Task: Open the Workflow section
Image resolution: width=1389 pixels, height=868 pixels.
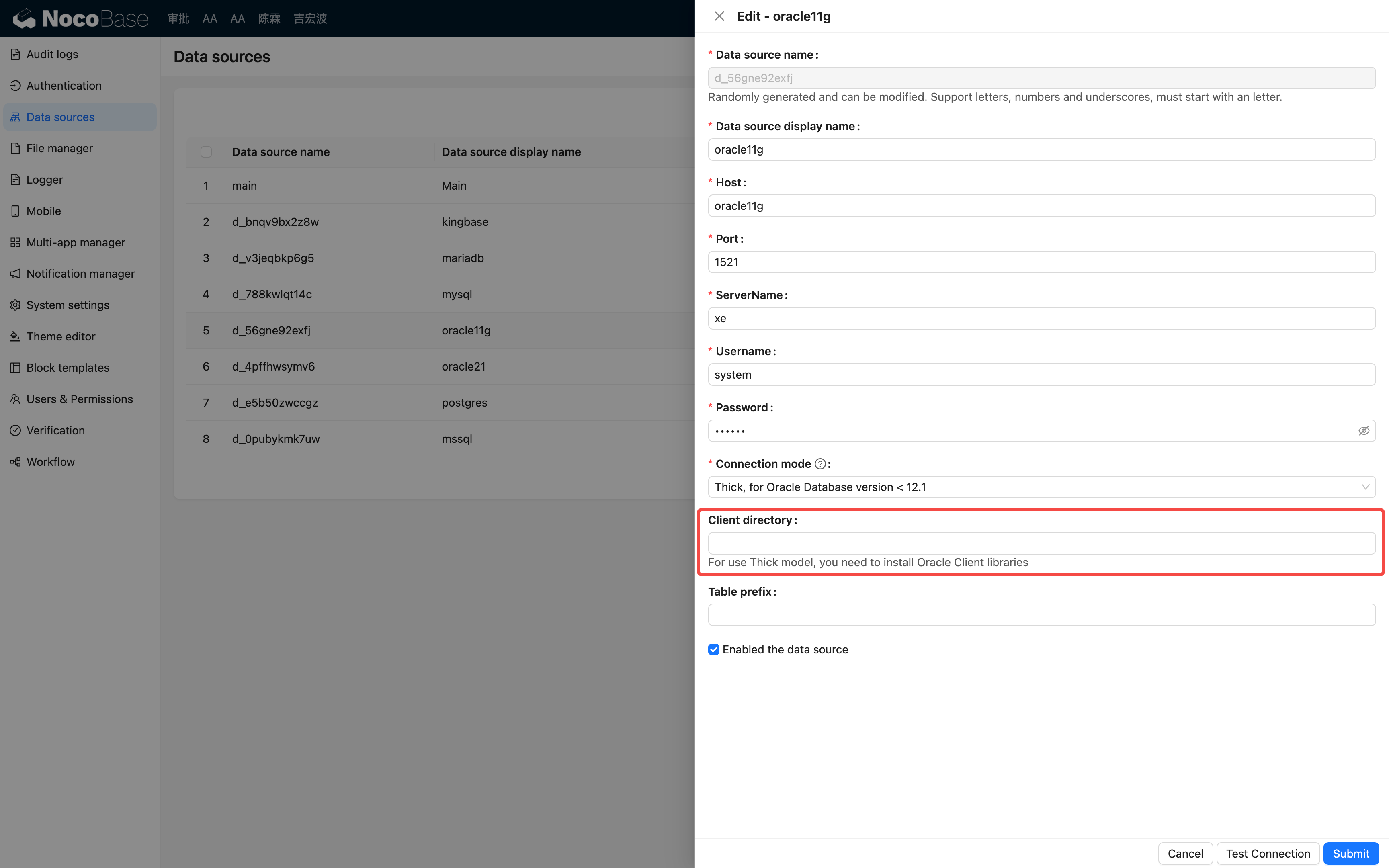Action: coord(51,462)
